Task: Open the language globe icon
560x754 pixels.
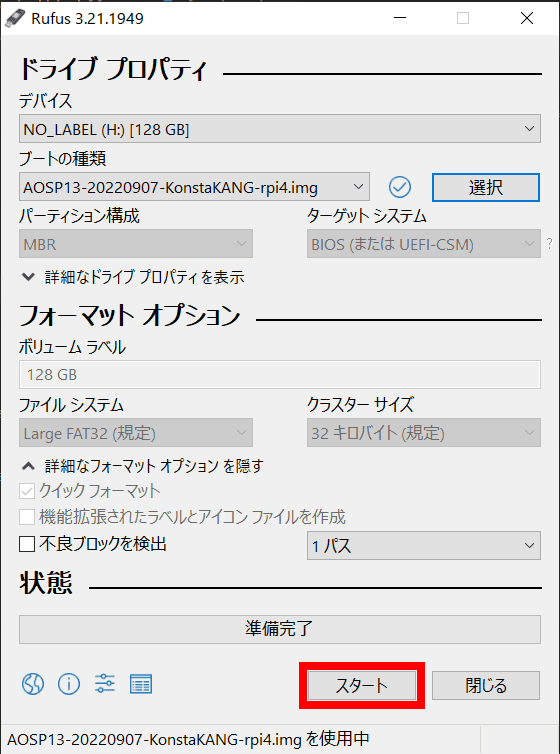Action: [33, 683]
